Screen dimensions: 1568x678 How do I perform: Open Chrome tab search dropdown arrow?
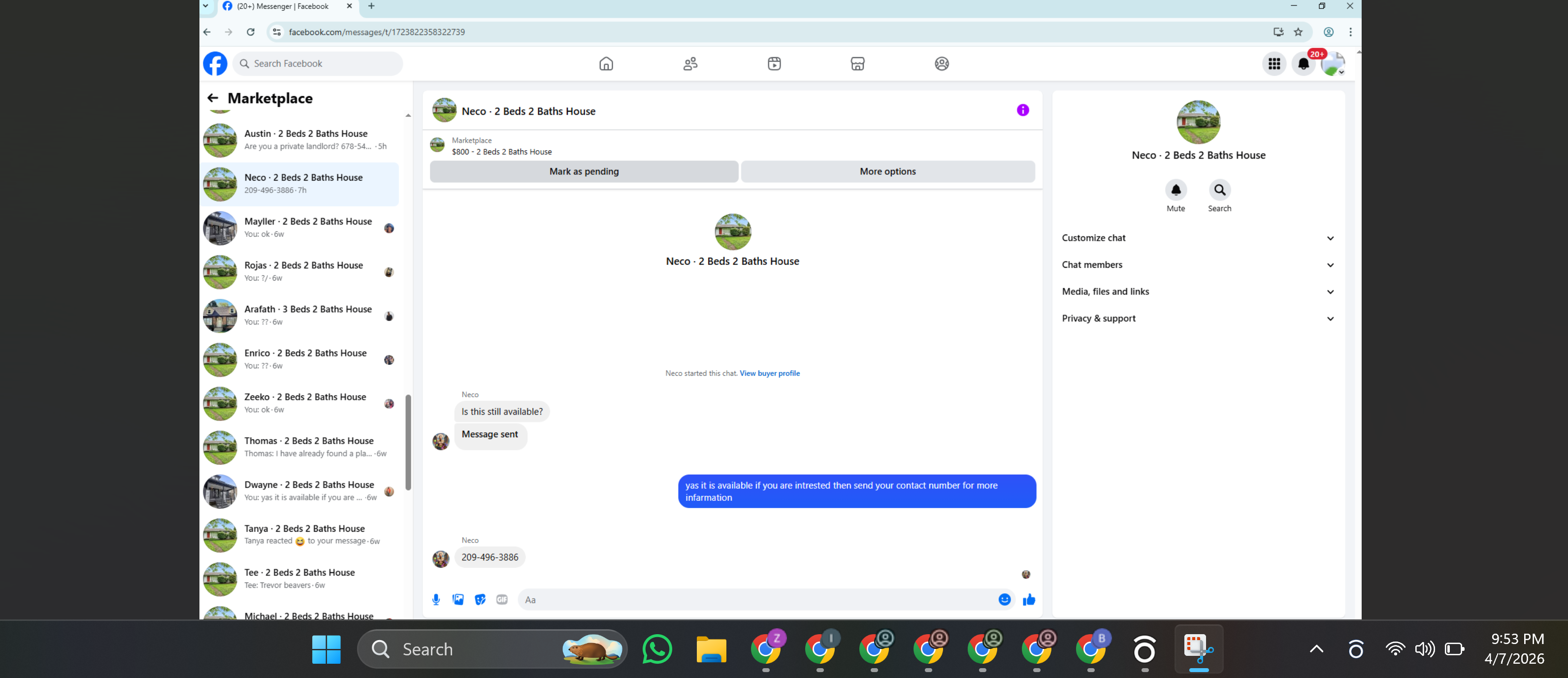206,6
